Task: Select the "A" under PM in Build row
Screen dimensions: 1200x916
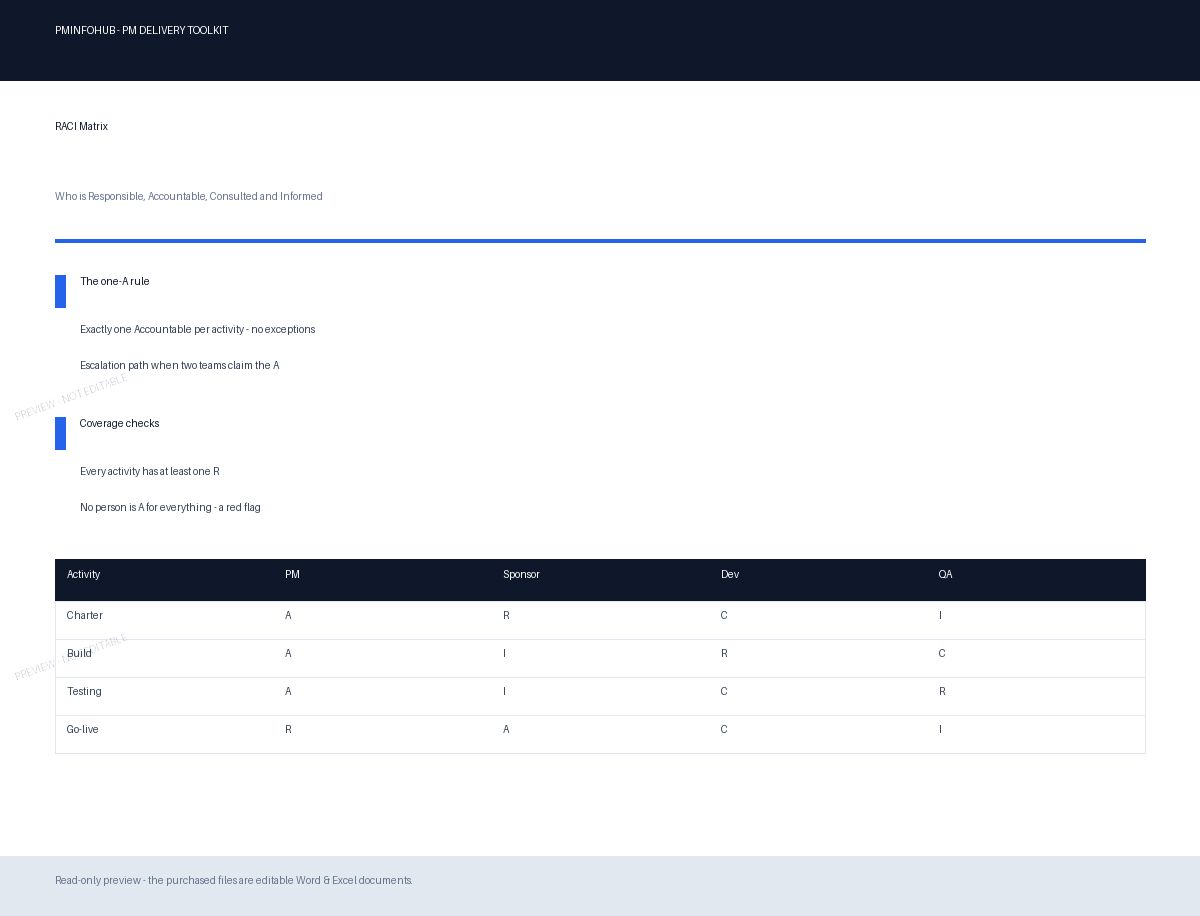Action: tap(288, 654)
